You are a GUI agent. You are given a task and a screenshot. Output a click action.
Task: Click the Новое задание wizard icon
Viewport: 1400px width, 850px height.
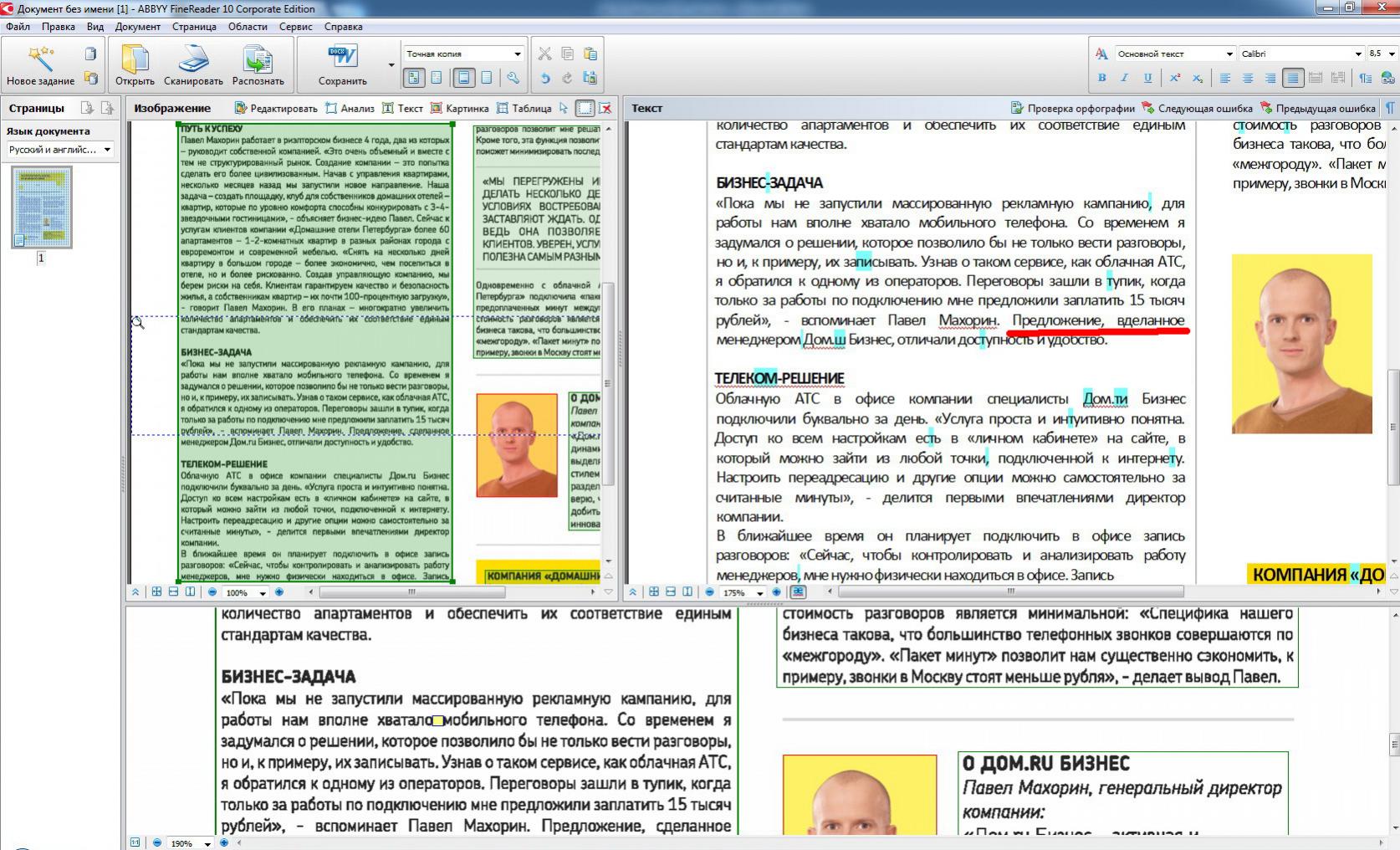click(x=40, y=65)
